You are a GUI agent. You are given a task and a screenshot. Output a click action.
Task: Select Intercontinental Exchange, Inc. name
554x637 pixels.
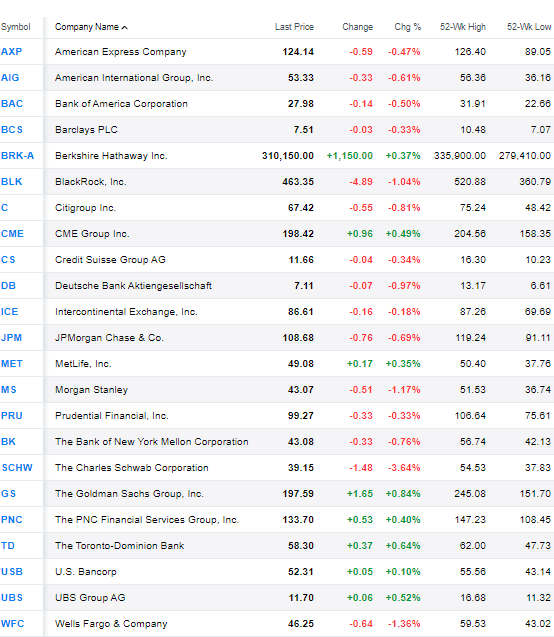pos(126,312)
